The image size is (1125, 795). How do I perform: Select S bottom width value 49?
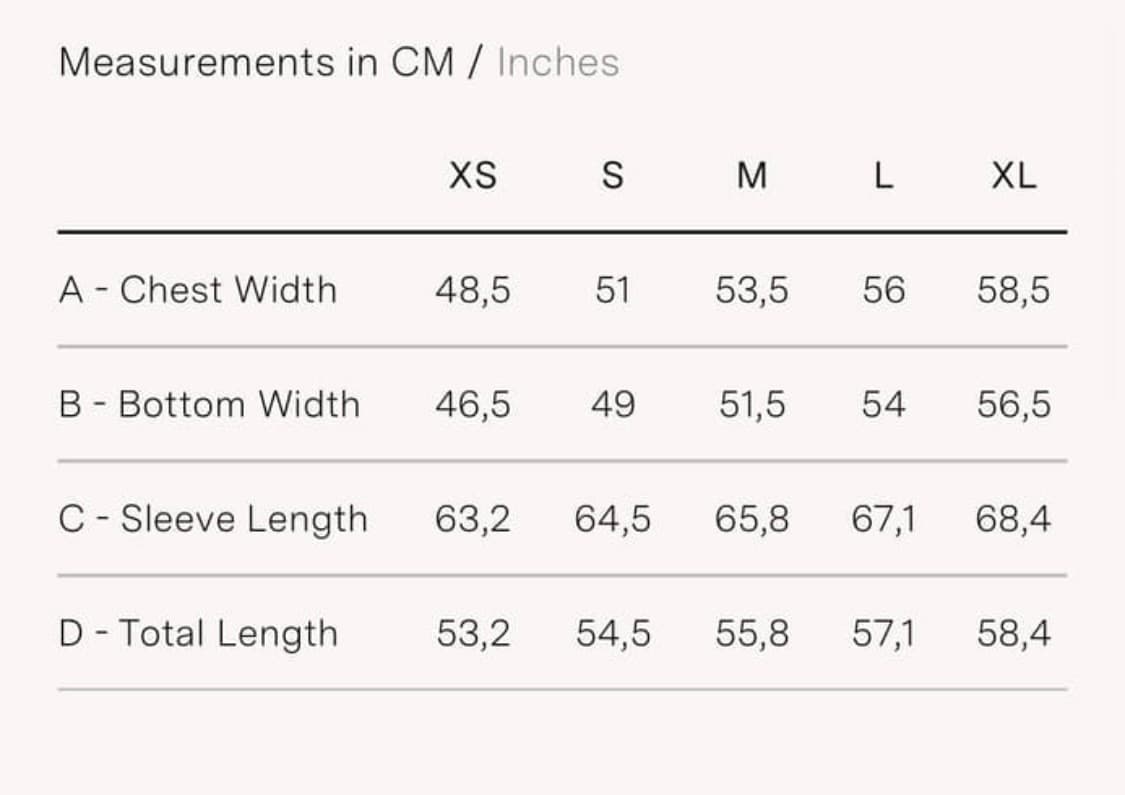tap(612, 404)
